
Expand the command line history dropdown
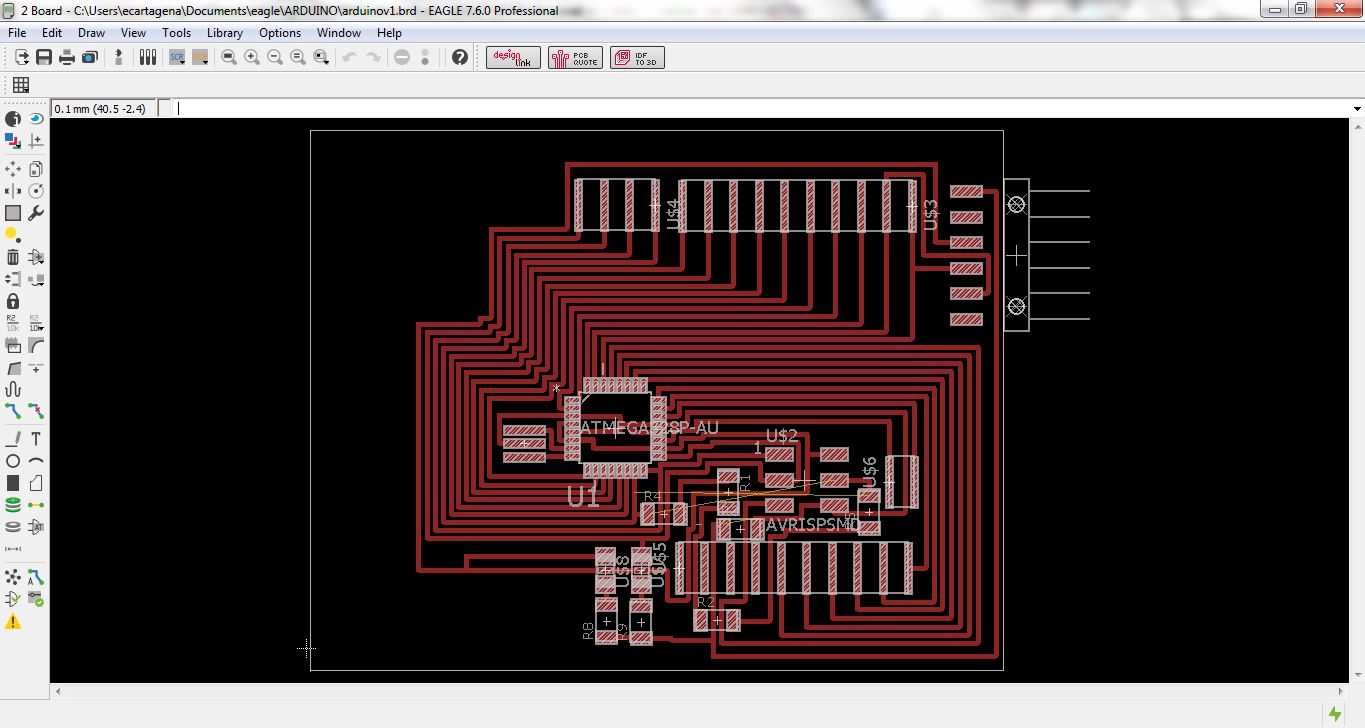point(1357,109)
